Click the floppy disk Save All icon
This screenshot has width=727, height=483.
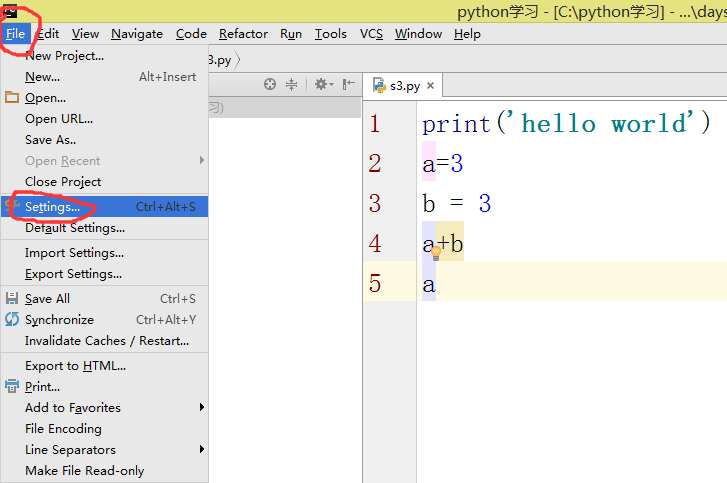12,298
